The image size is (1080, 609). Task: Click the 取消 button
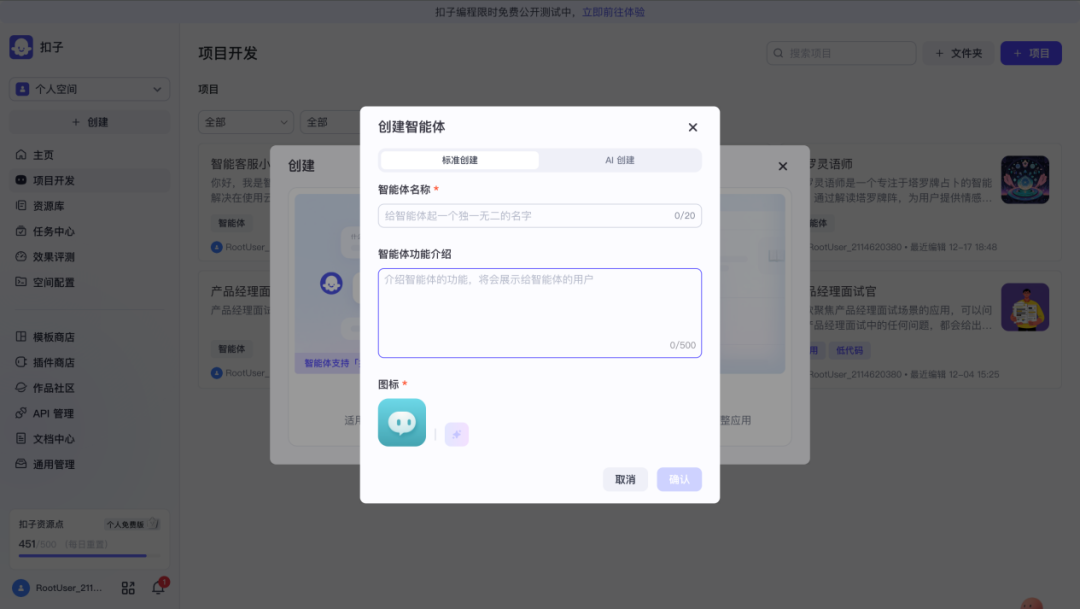625,480
